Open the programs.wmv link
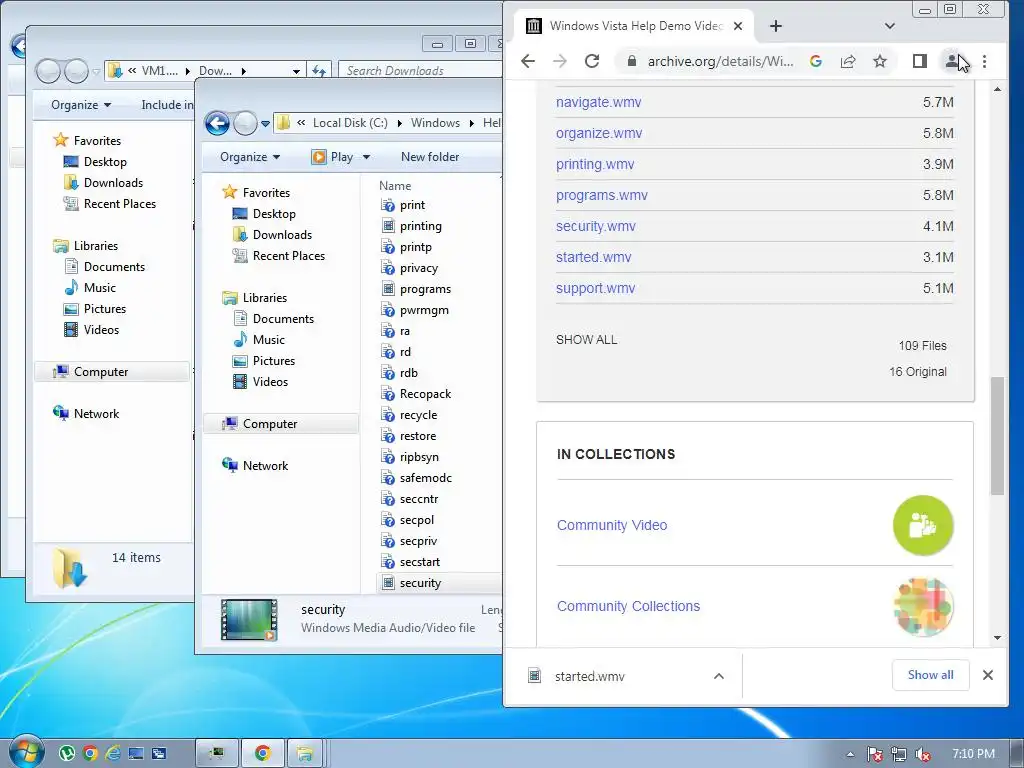Screen dimensions: 1024x768 coord(601,195)
